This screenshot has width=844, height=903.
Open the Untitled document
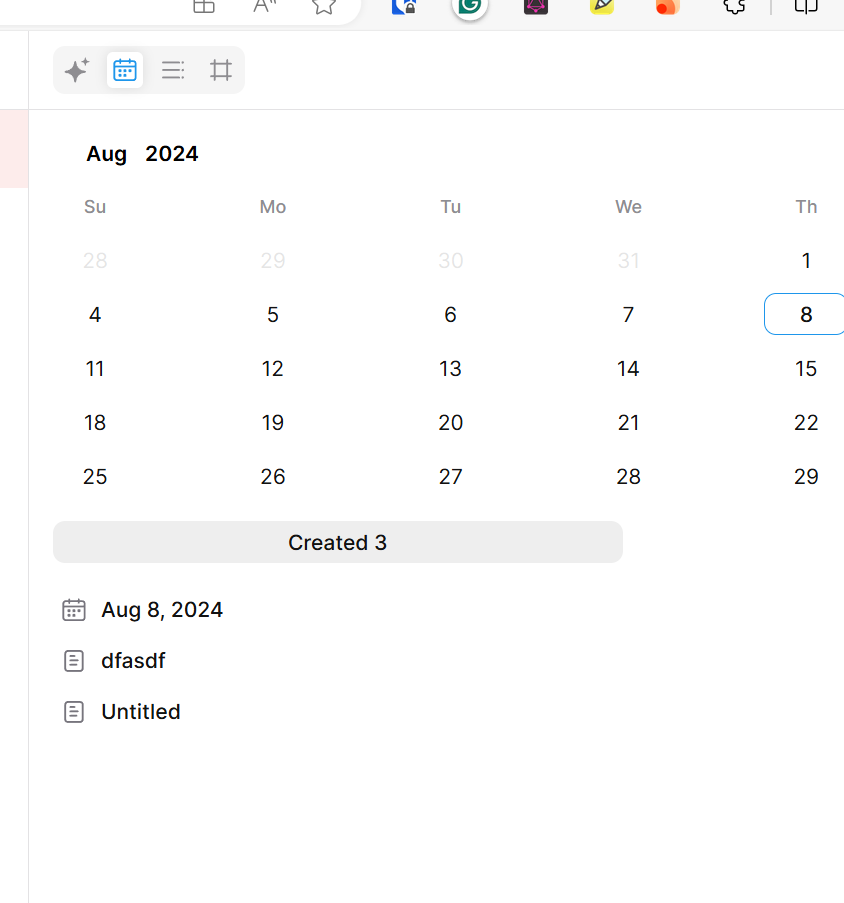click(141, 712)
